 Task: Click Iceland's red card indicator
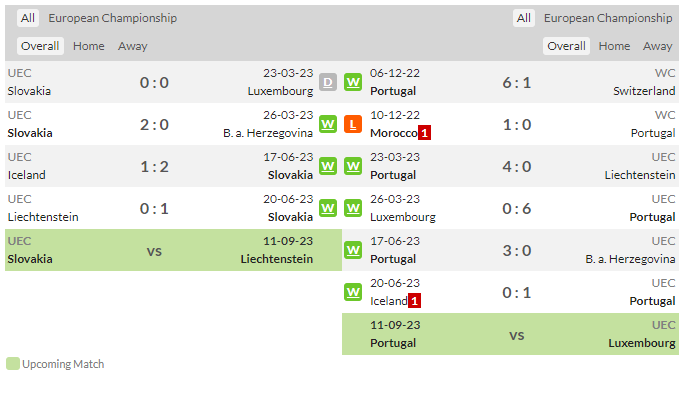pos(414,301)
